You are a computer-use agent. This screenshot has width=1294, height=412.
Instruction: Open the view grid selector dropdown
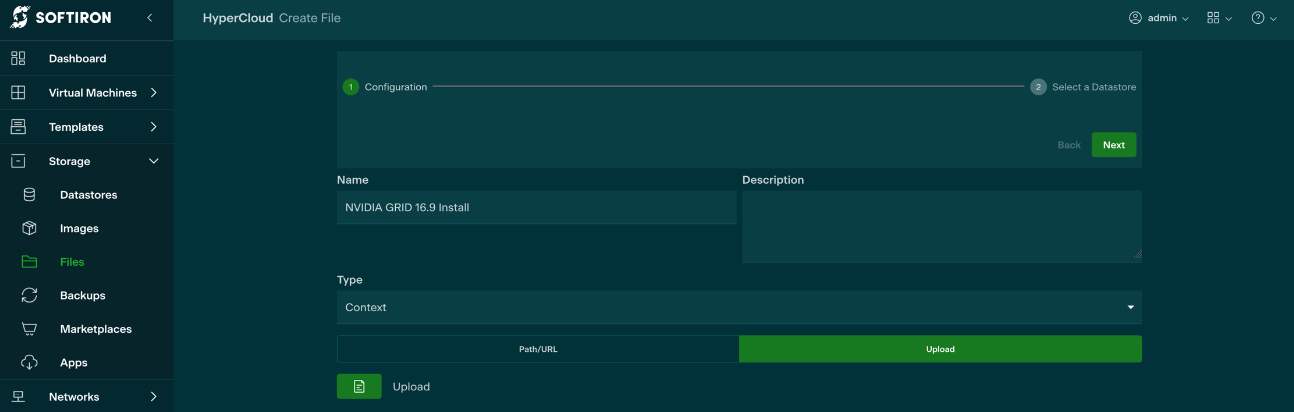pyautogui.click(x=1219, y=18)
